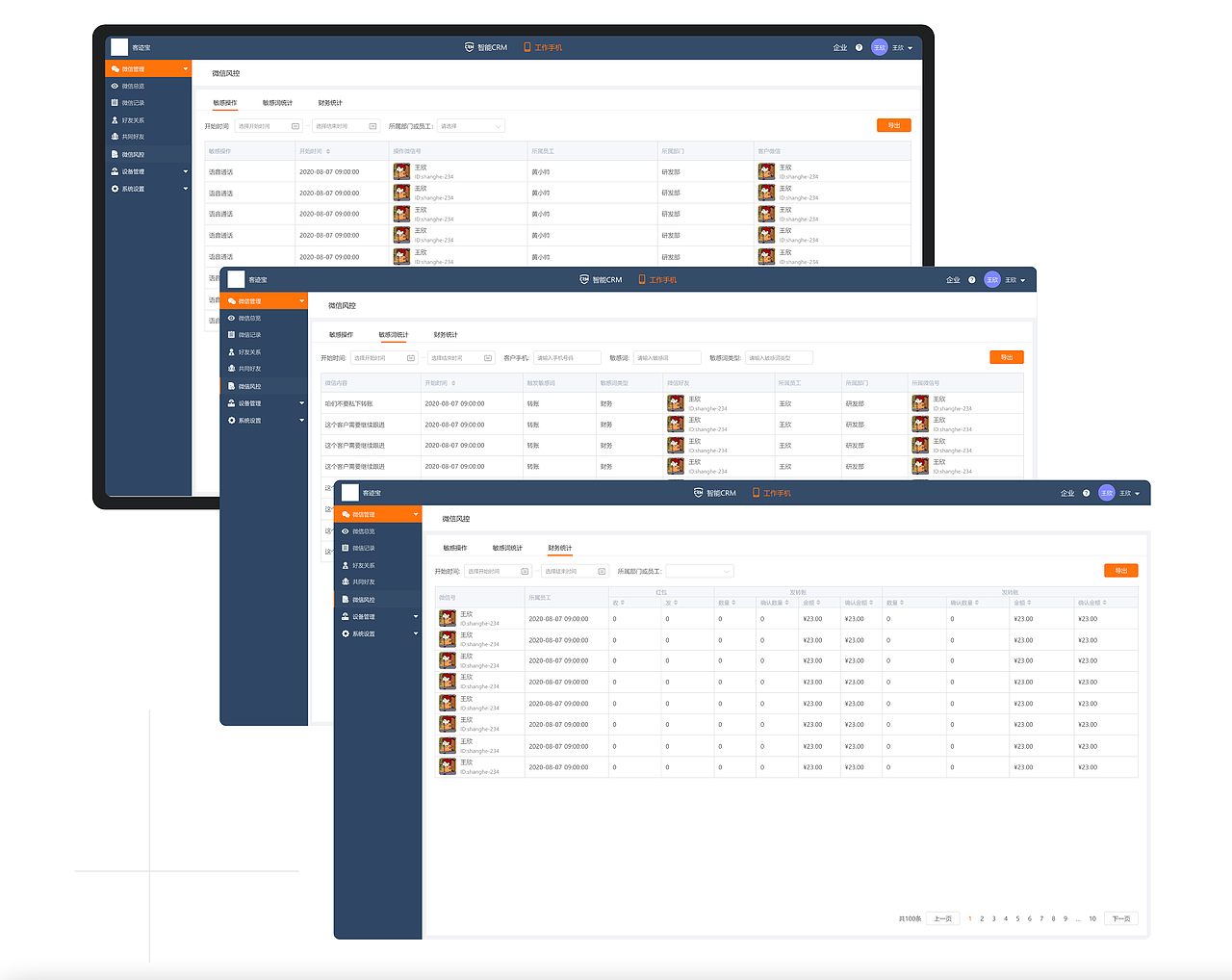Click 敏感词类型 input in 敏感词统计 window
Screen dimensions: 1232x980
click(779, 358)
